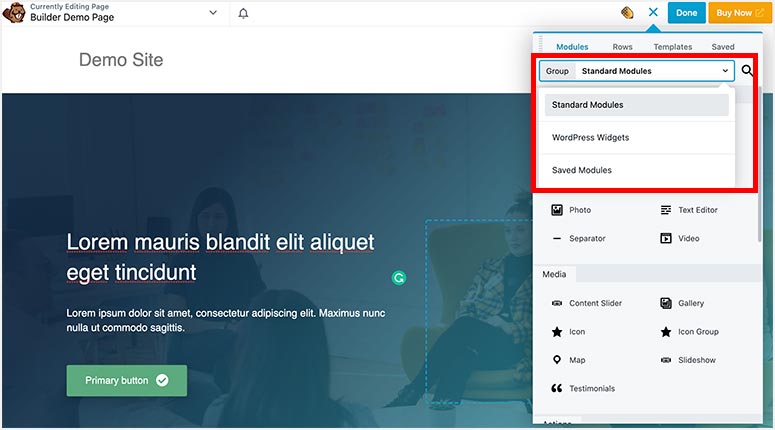The width and height of the screenshot is (775, 430).
Task: Switch to the Rows tab
Action: point(622,47)
